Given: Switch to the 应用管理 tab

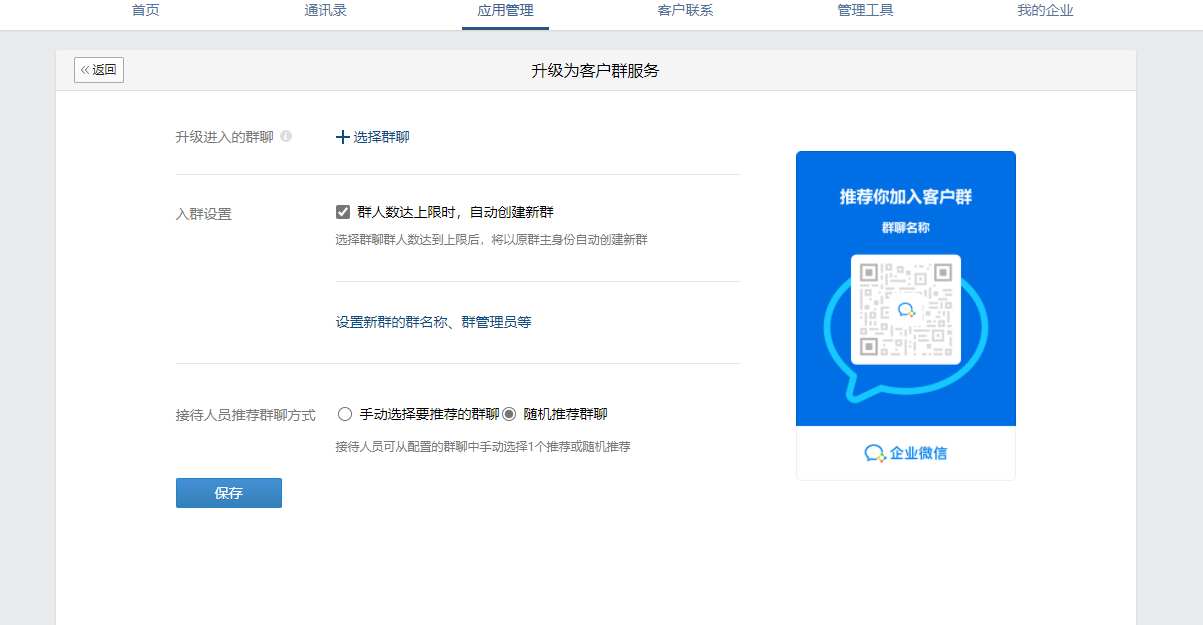Looking at the screenshot, I should 505,11.
